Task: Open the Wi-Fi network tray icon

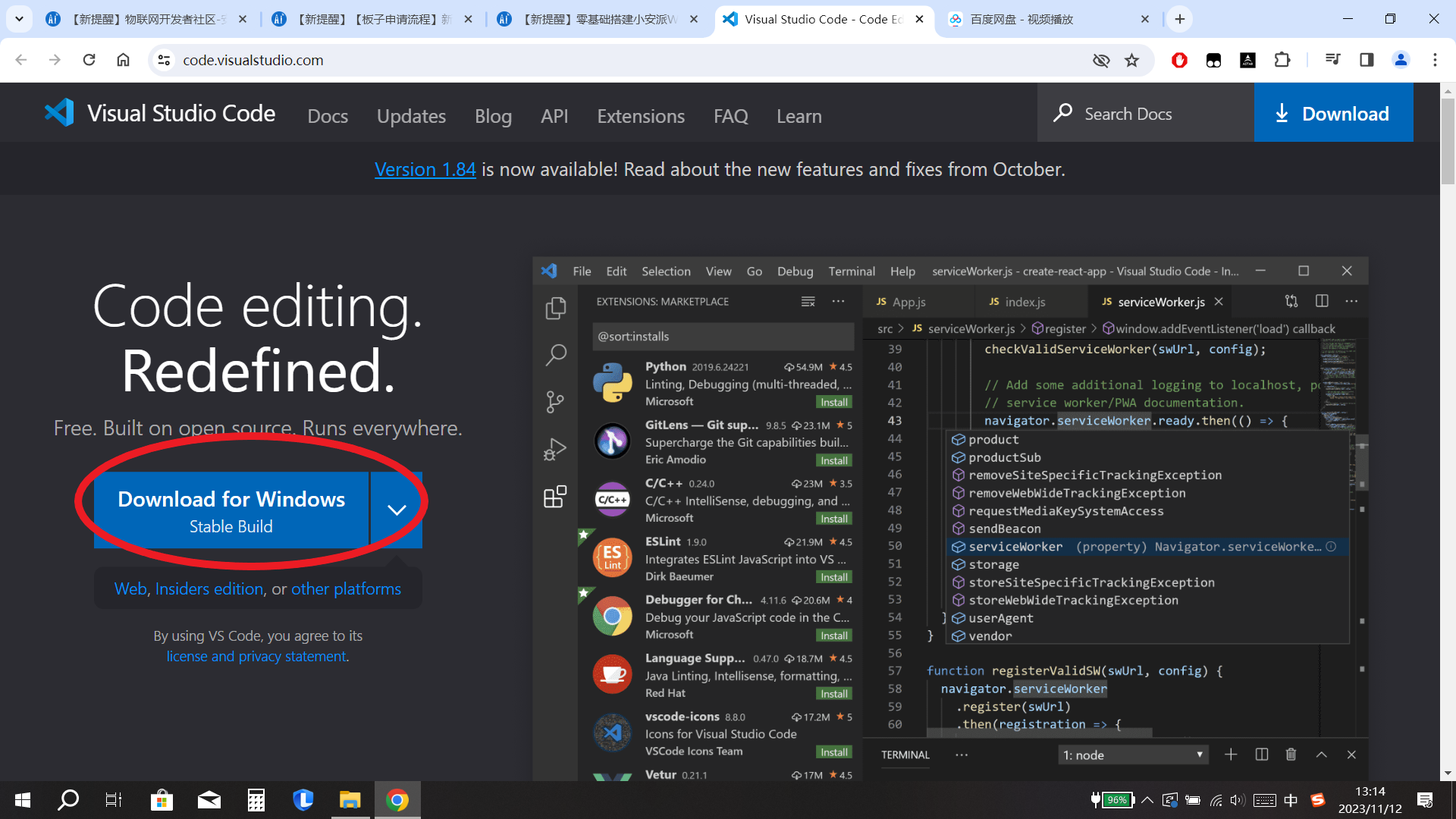Action: 1216,800
